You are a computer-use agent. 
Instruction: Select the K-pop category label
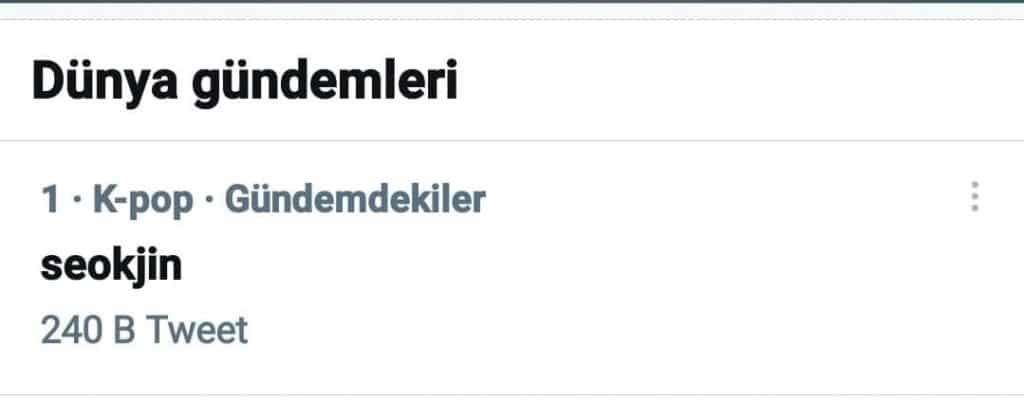click(x=143, y=200)
